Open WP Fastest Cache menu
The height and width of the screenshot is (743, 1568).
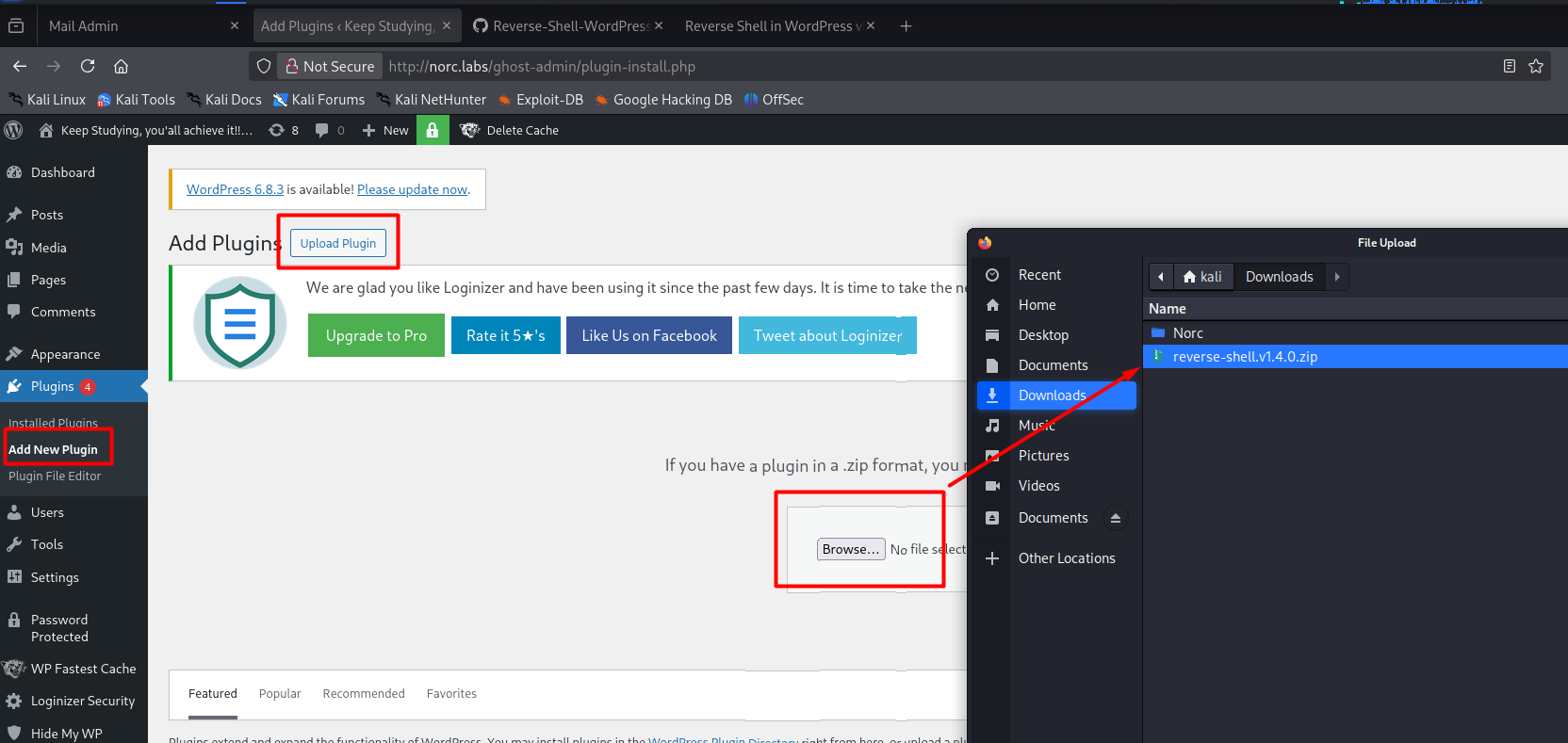pyautogui.click(x=73, y=669)
